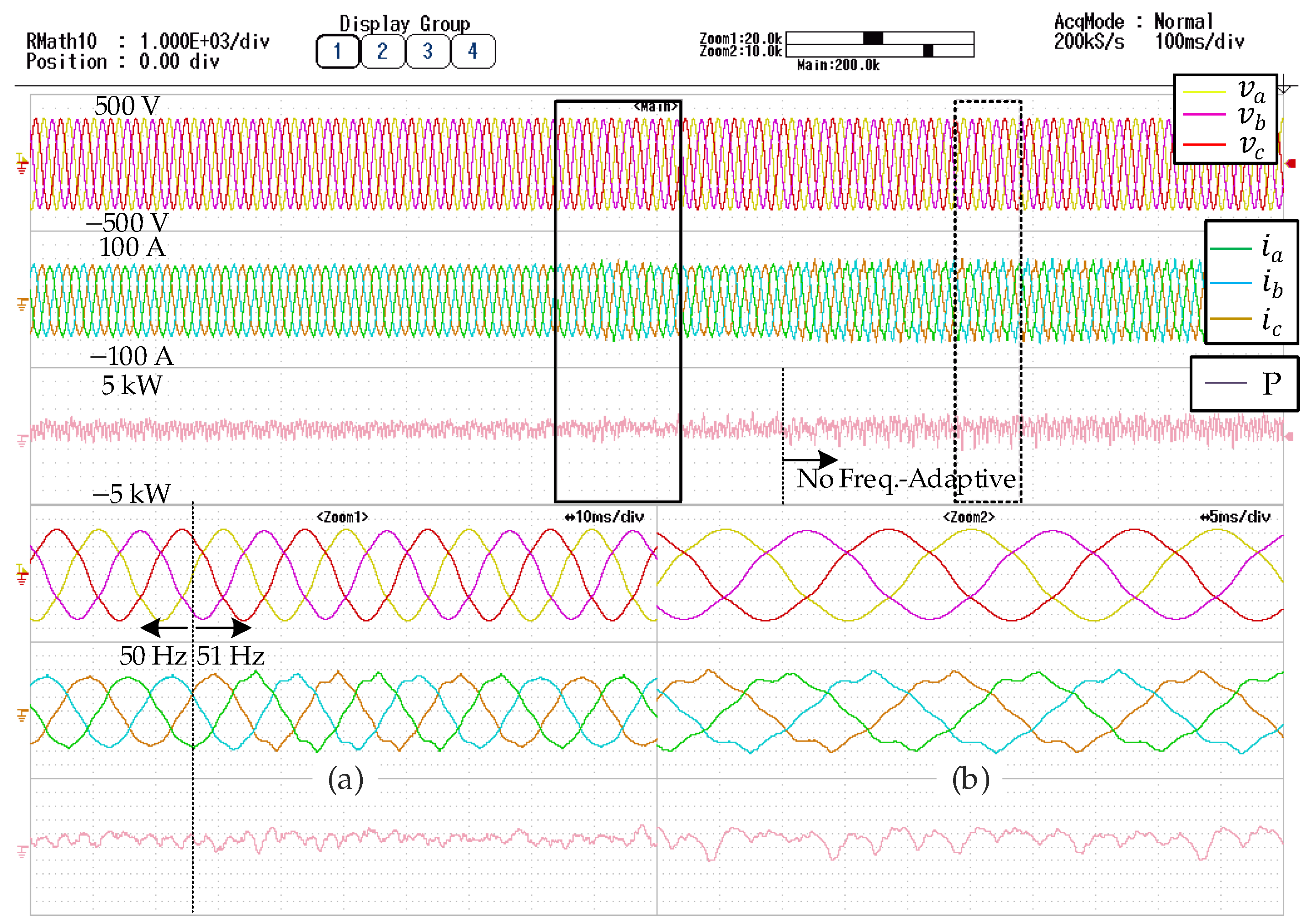This screenshot has width=1308, height=924.
Task: Click the P legend box
Action: point(1244,383)
